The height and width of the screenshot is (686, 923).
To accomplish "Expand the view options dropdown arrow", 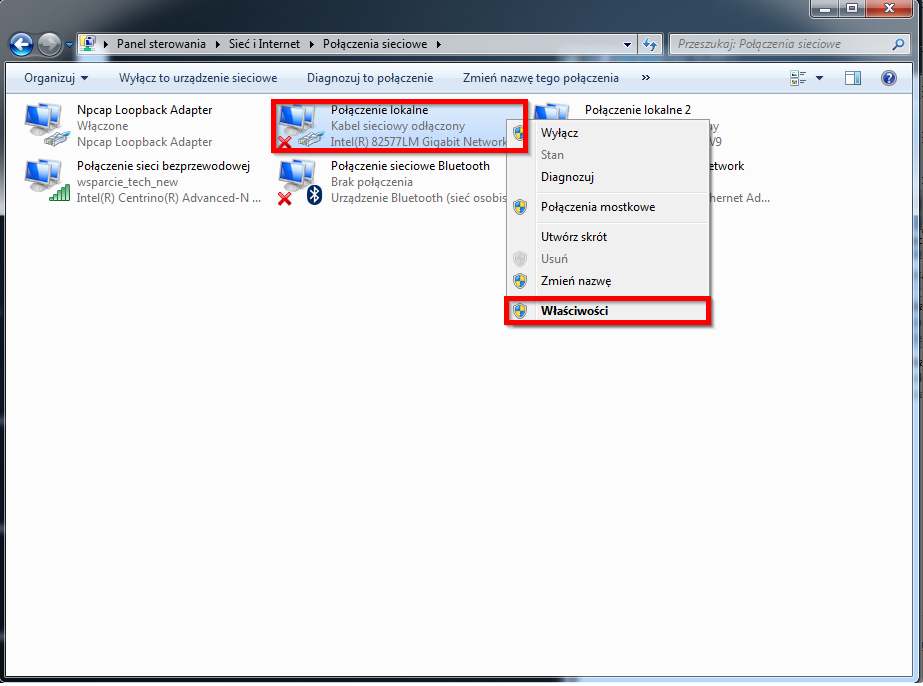I will [820, 78].
